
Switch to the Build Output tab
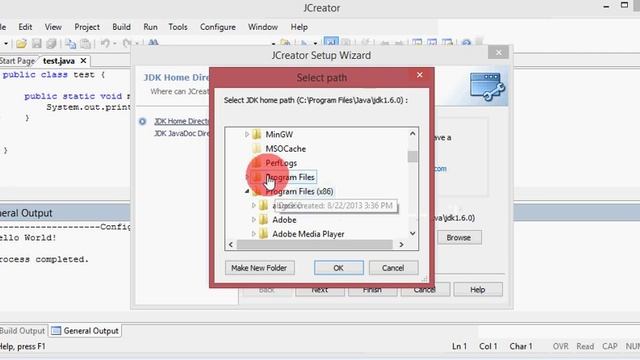click(x=22, y=331)
